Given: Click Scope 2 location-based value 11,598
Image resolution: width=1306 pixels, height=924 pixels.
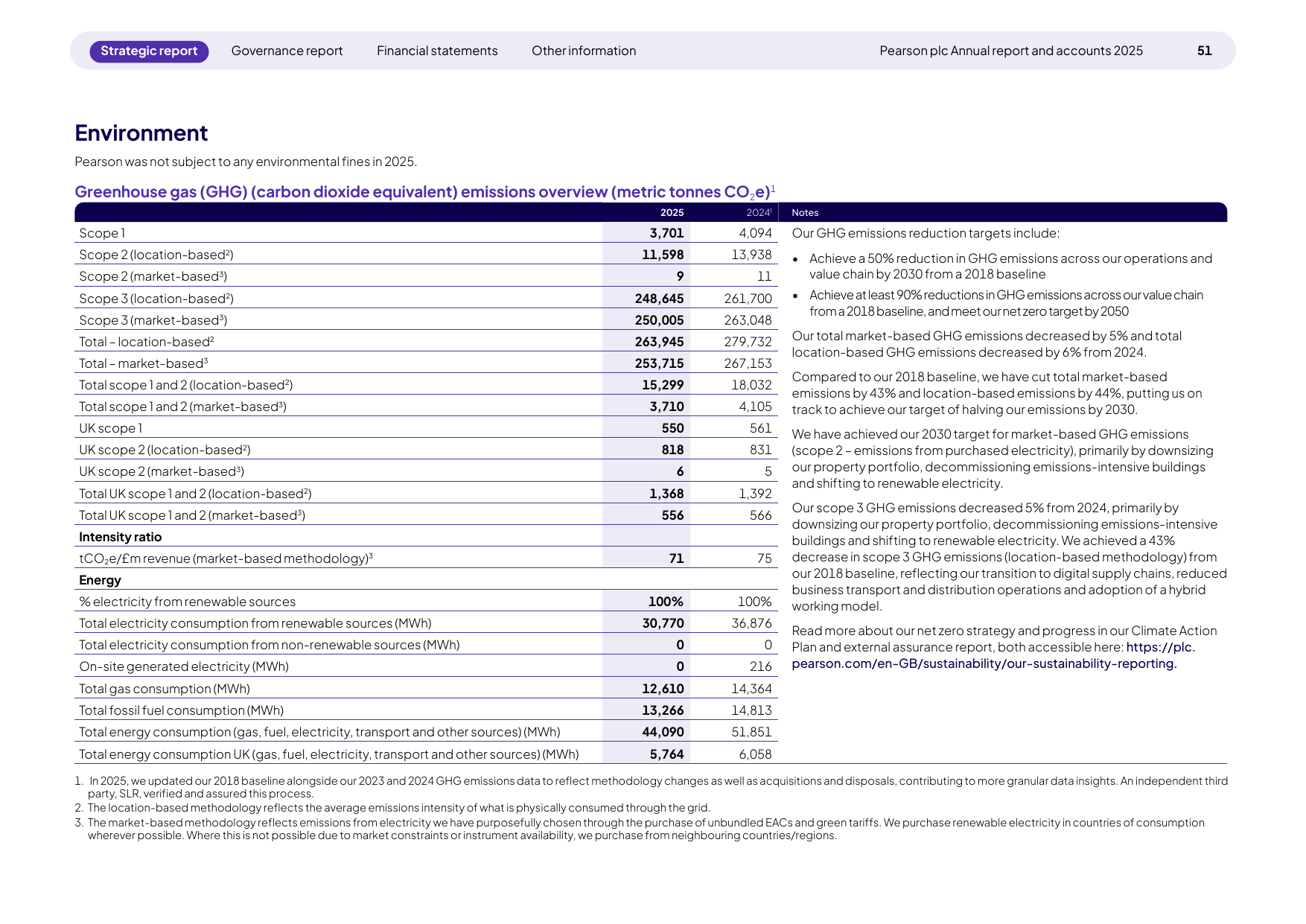Looking at the screenshot, I should [x=663, y=255].
